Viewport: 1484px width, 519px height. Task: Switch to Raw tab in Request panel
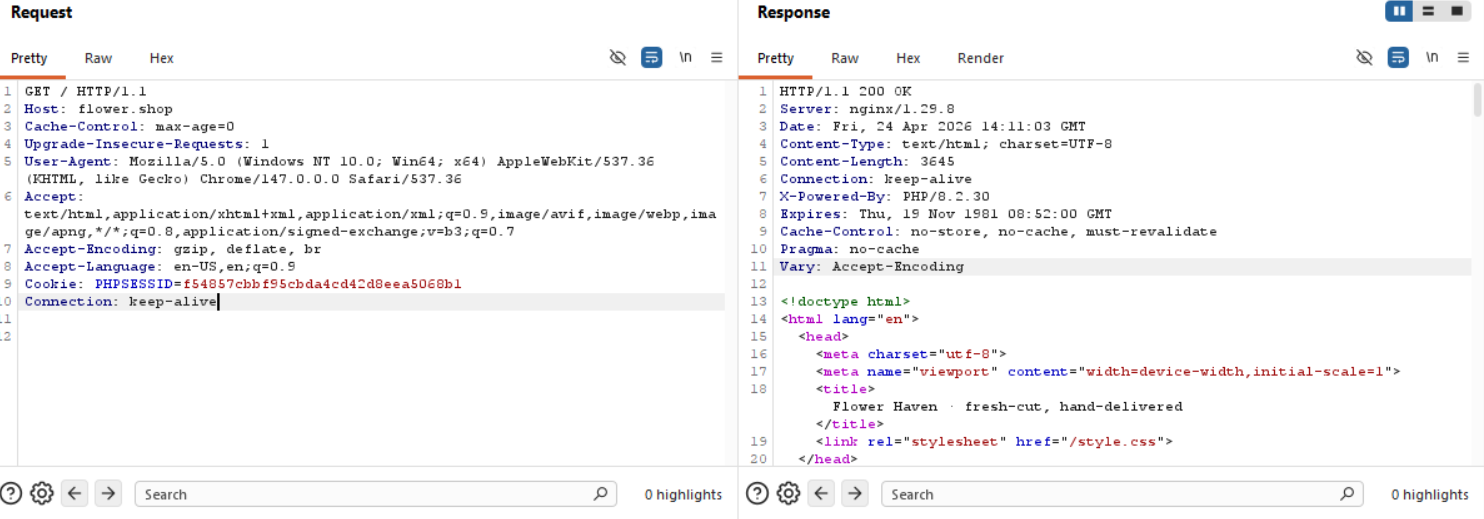(98, 58)
